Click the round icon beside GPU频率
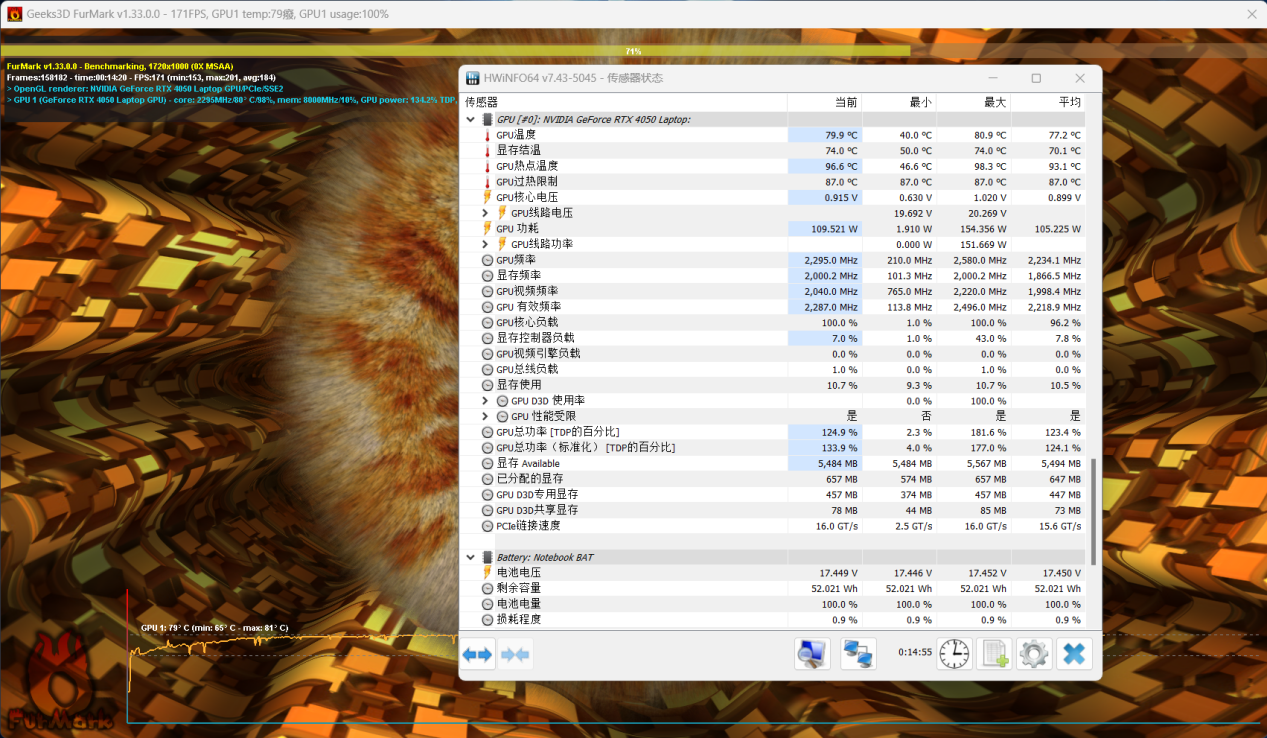 tap(488, 260)
